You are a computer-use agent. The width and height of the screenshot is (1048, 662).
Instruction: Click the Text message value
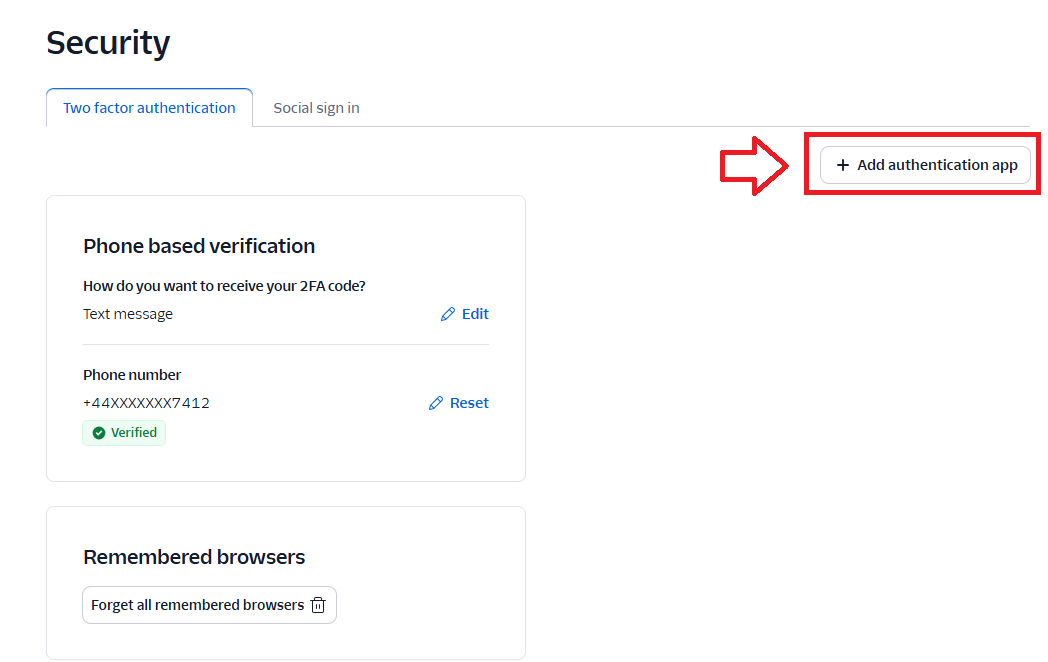(x=128, y=314)
